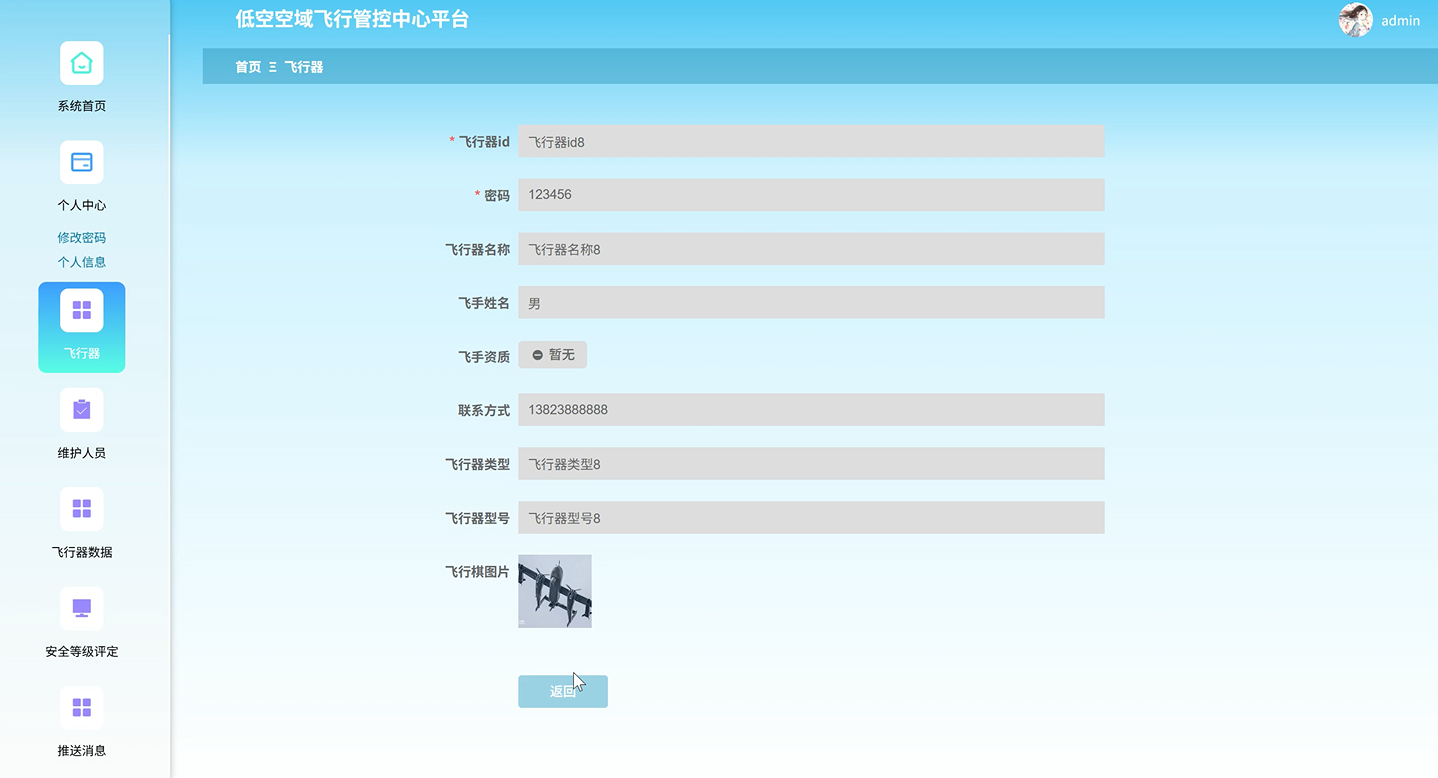
Task: Click the 联系方式 phone number field
Action: tap(810, 409)
